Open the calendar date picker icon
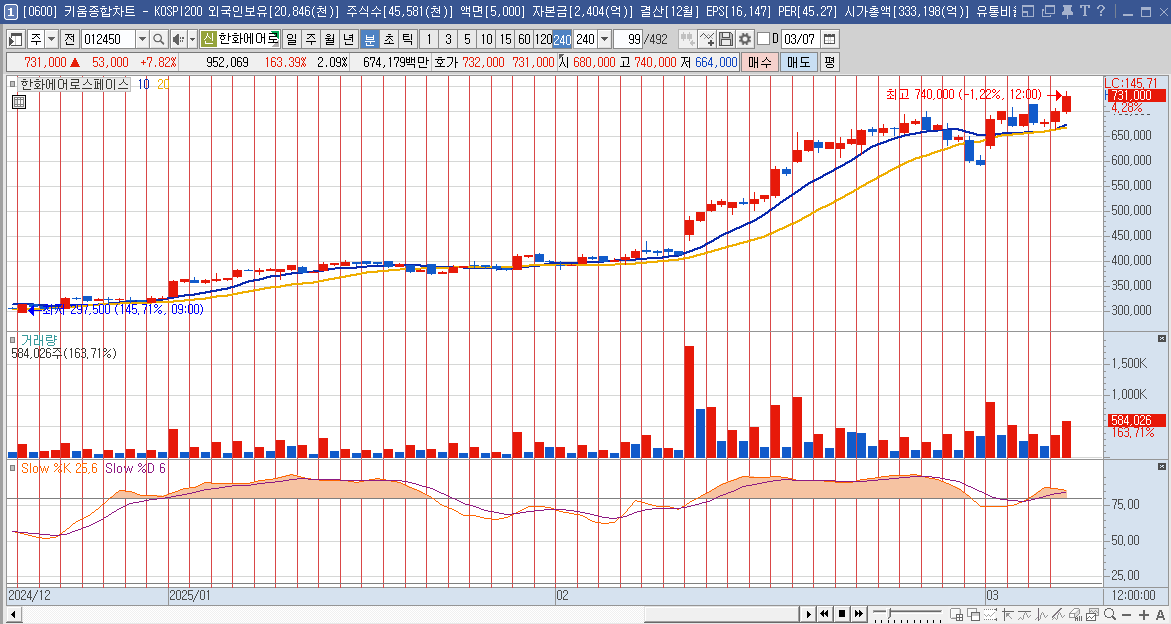This screenshot has width=1171, height=624. click(829, 39)
